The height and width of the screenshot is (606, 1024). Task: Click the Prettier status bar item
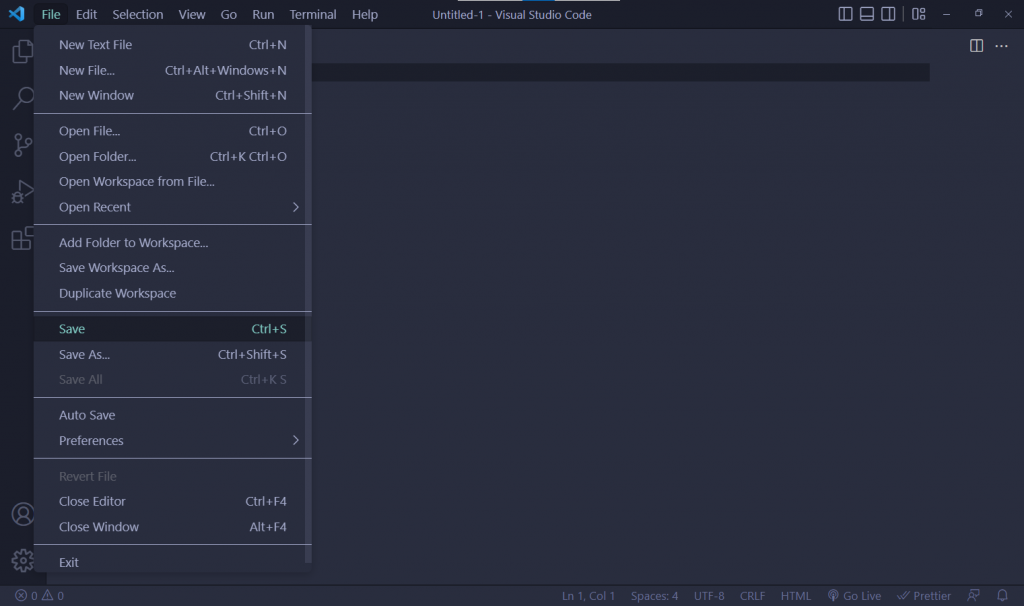[924, 596]
